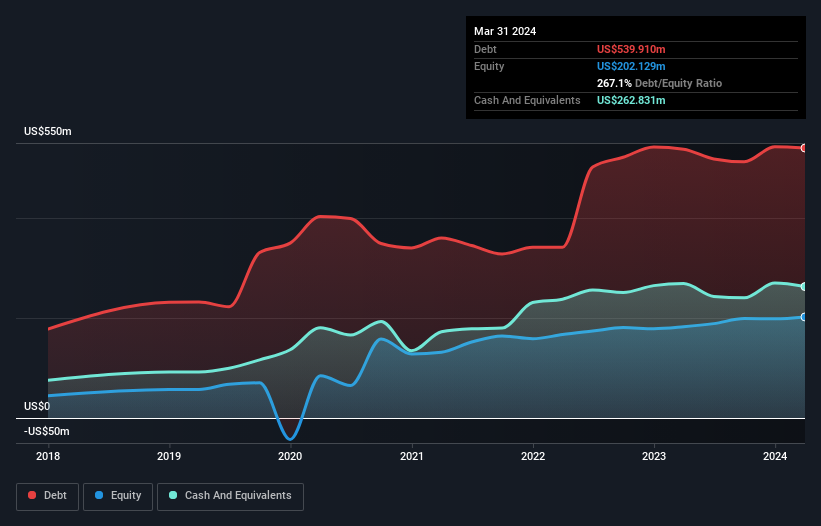The width and height of the screenshot is (821, 526).
Task: Click the 2020 x-axis label
Action: coord(290,456)
